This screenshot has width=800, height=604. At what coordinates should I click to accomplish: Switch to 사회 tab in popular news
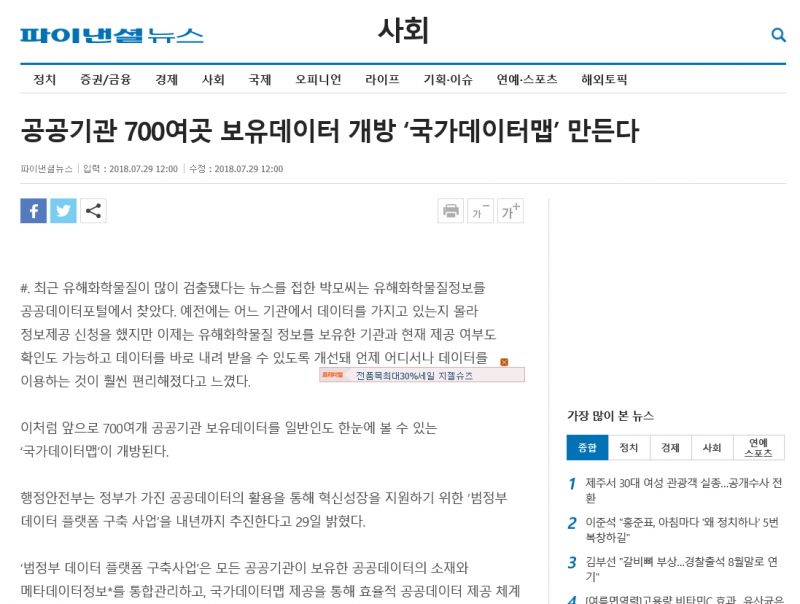point(712,447)
